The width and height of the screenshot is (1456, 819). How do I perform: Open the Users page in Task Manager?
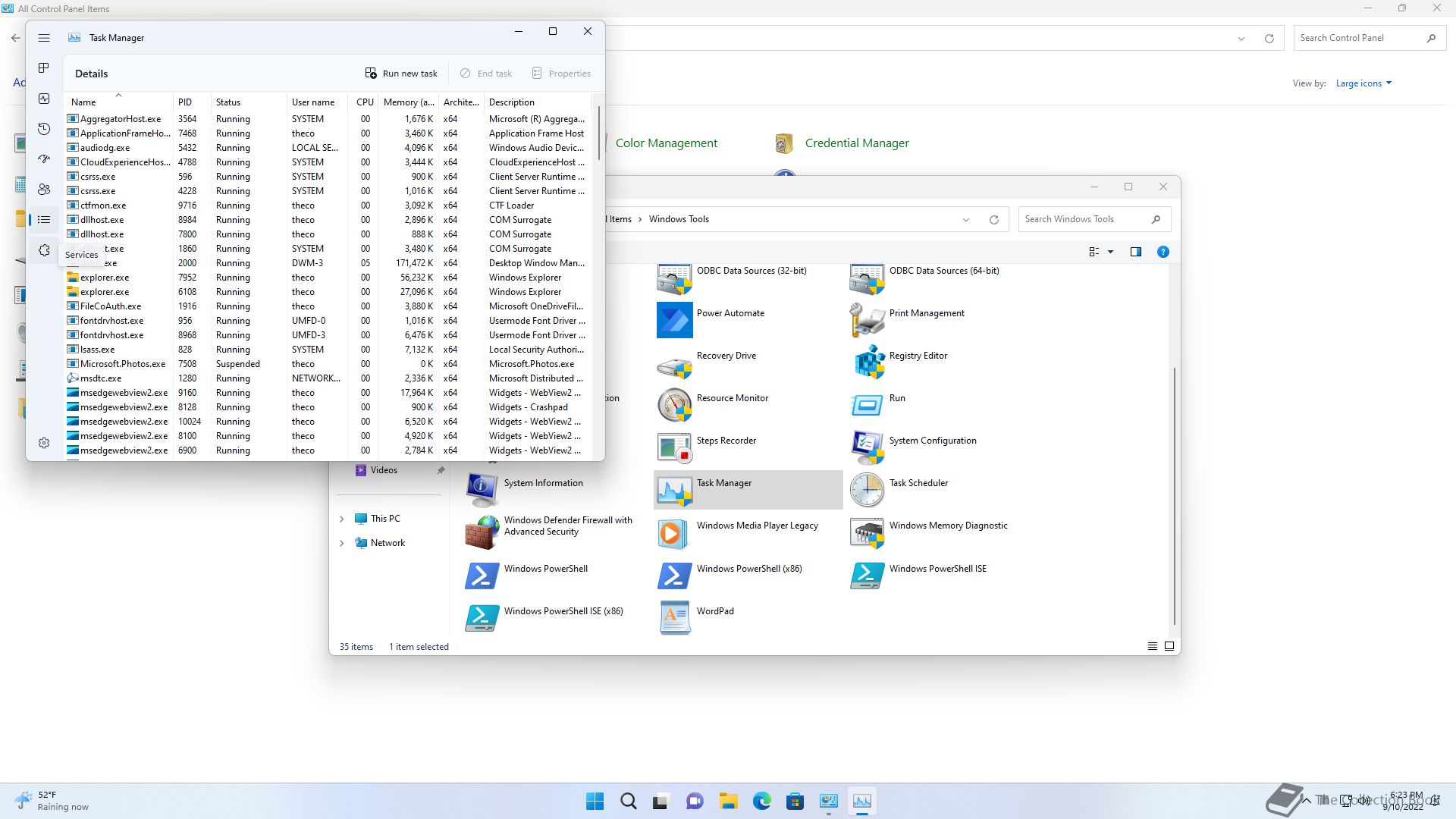pyautogui.click(x=44, y=190)
